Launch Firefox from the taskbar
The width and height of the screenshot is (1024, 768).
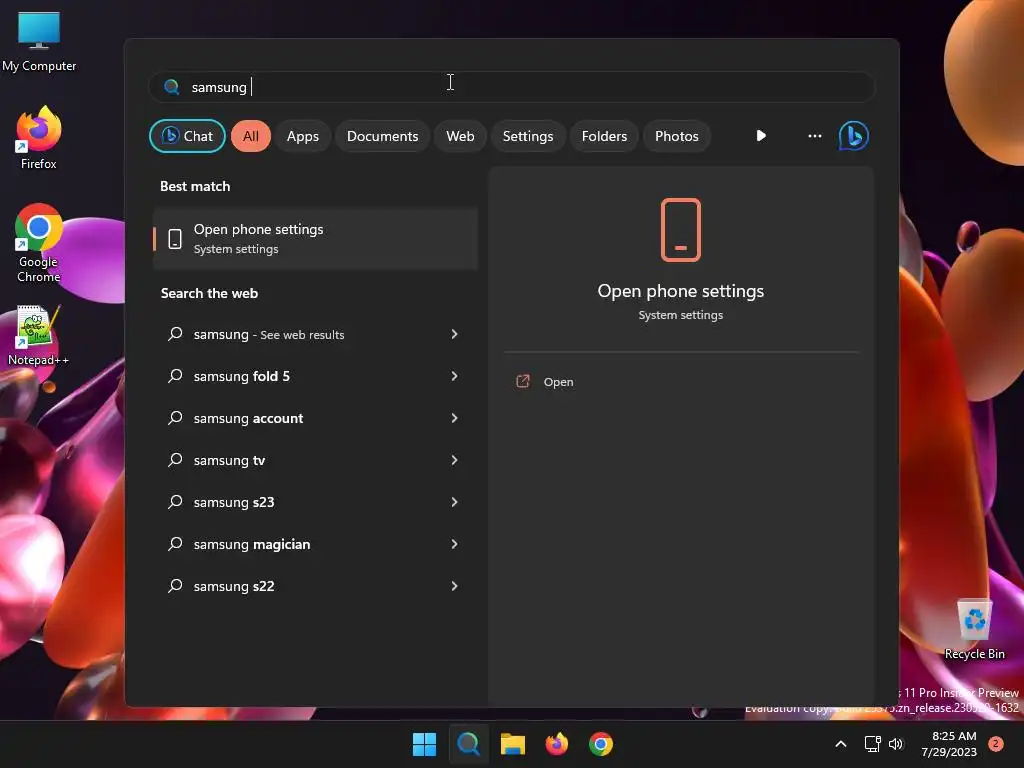[x=556, y=744]
